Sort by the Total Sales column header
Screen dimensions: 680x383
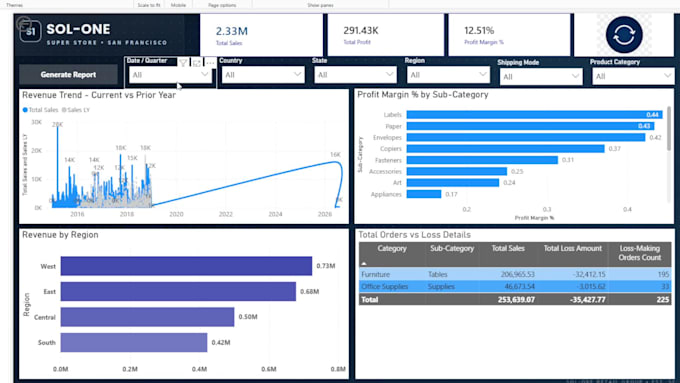point(508,249)
